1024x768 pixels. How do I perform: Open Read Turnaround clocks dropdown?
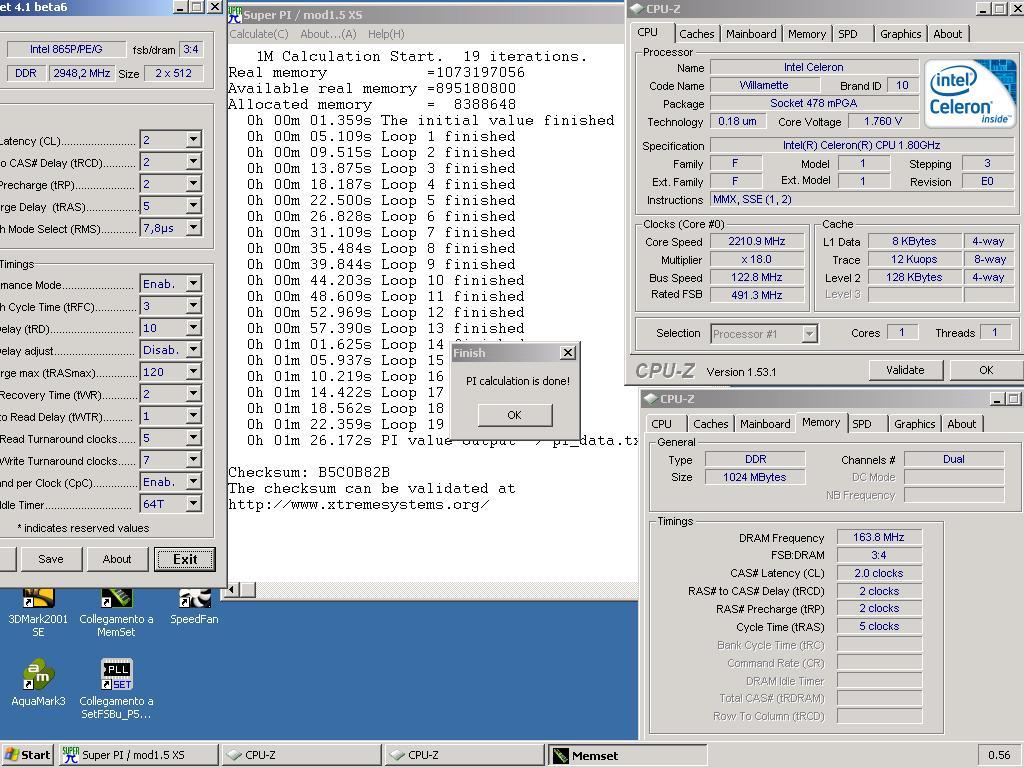tap(193, 438)
